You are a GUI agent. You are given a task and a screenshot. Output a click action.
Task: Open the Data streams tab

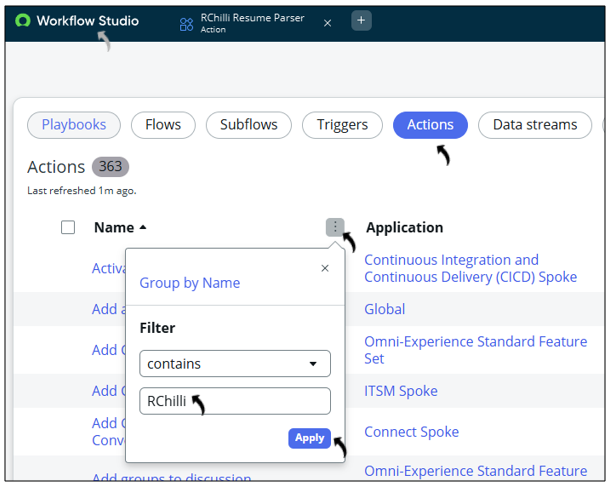(x=534, y=125)
